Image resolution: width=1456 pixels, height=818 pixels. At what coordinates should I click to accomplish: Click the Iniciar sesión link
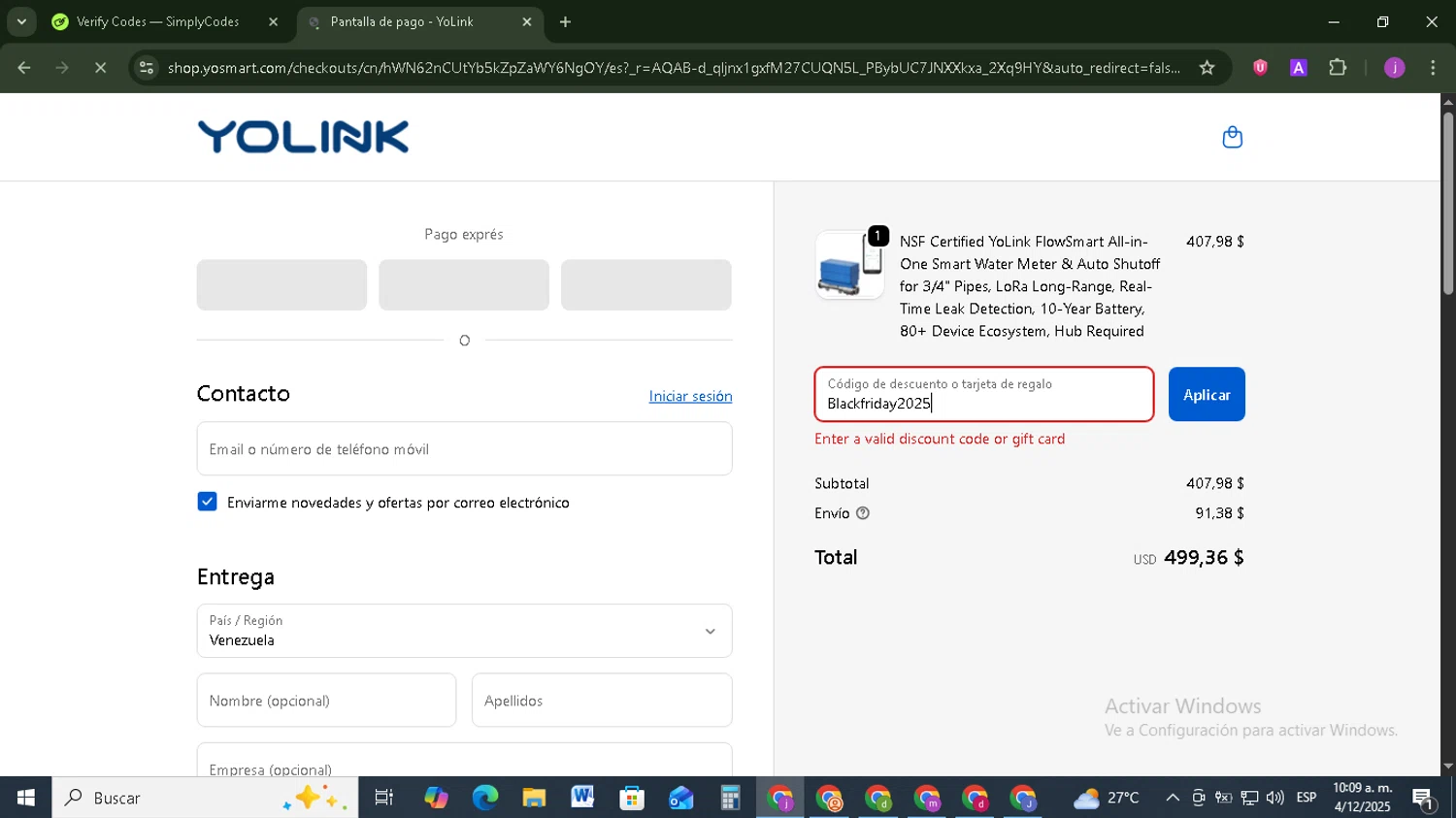[690, 396]
